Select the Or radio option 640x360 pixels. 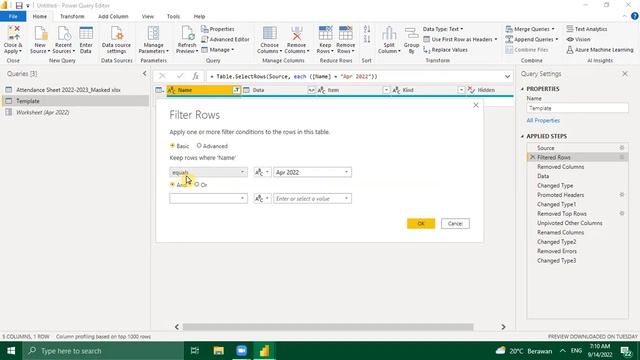tap(197, 184)
